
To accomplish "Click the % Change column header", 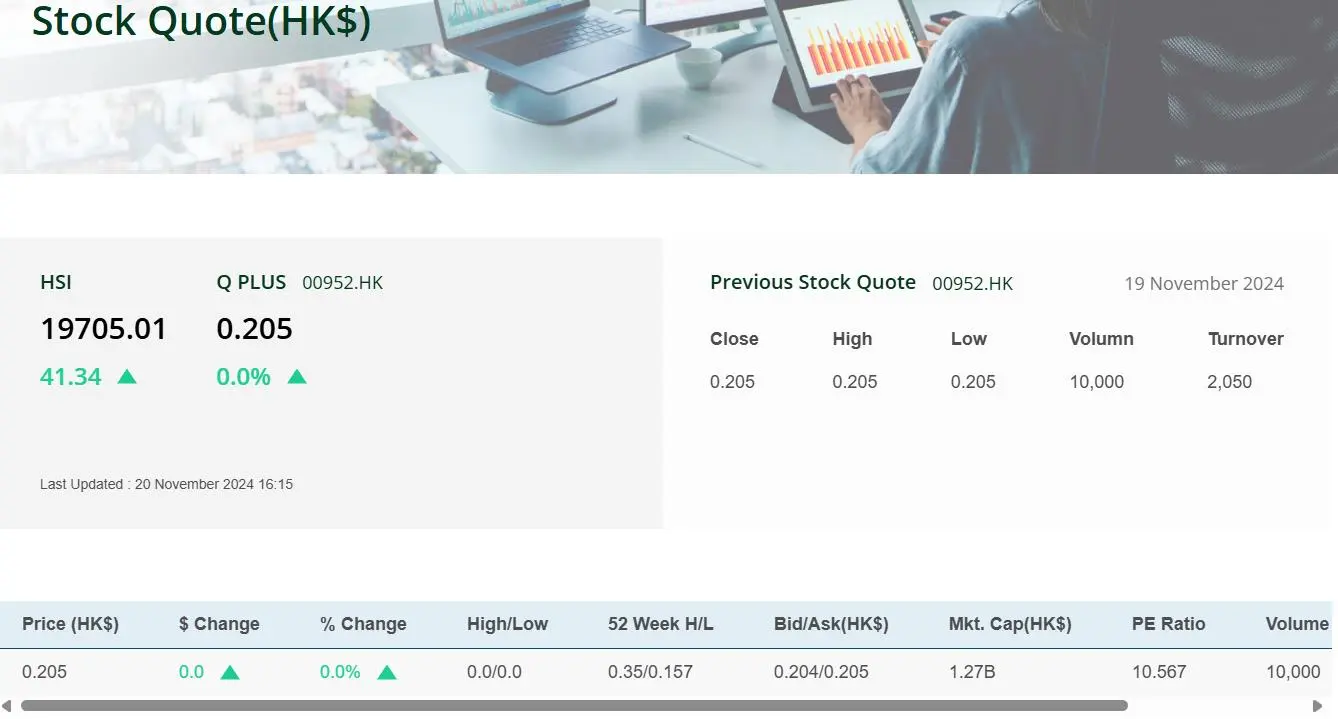I will click(x=363, y=624).
